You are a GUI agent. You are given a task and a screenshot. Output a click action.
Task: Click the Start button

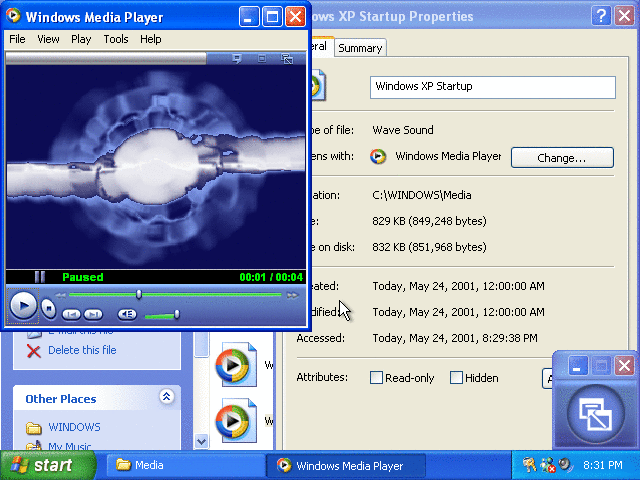click(x=48, y=465)
